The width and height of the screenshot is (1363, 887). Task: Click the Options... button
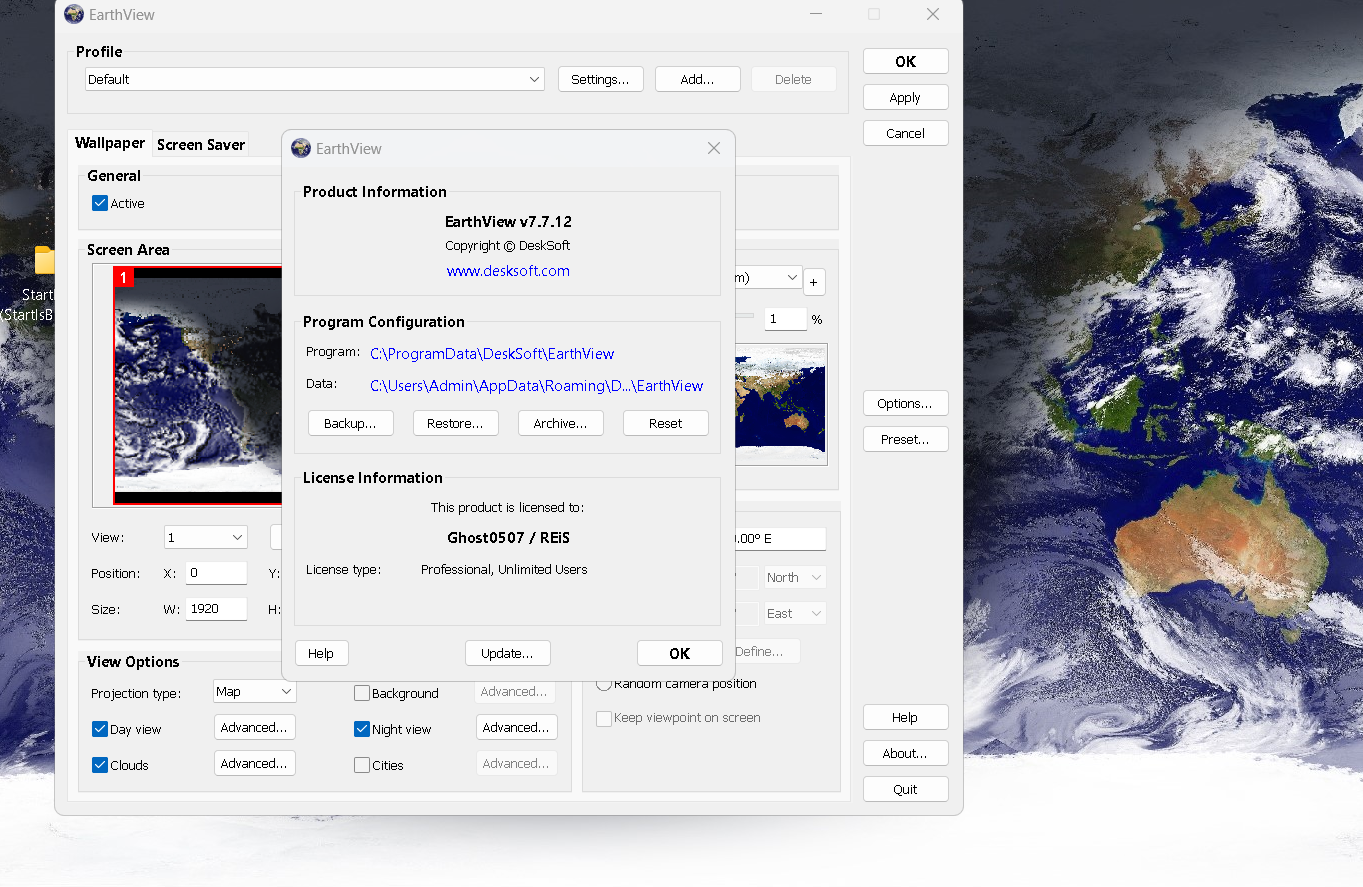[905, 403]
